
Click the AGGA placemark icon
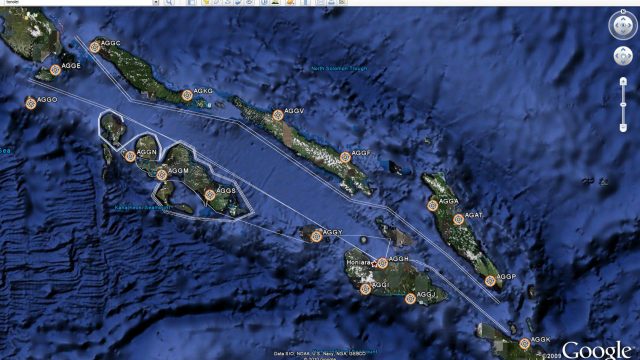coord(433,205)
